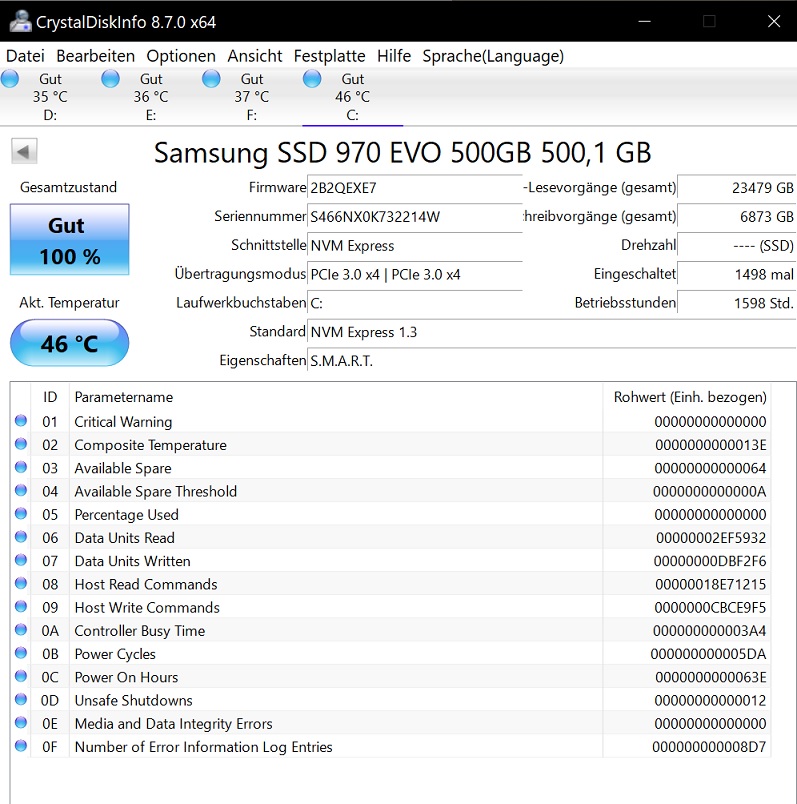
Task: Open the Optionen menu
Action: pyautogui.click(x=181, y=55)
